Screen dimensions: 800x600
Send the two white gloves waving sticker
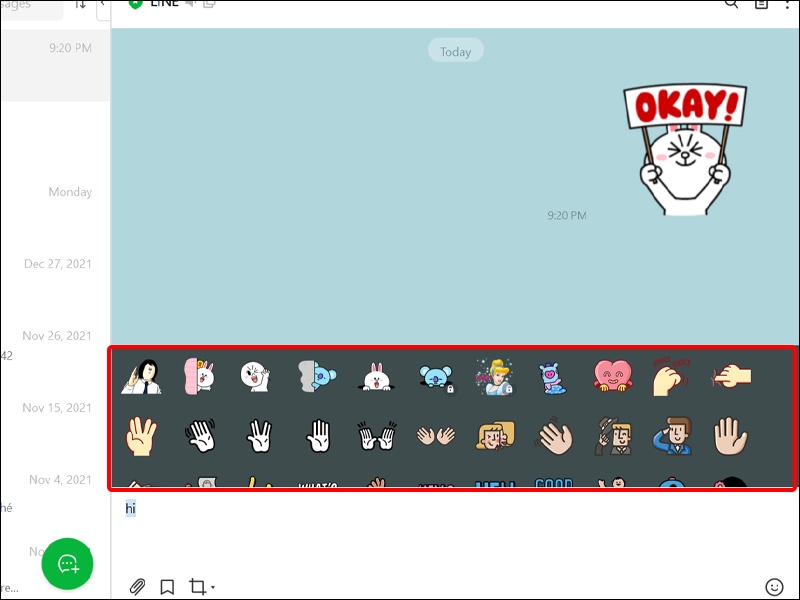point(377,436)
